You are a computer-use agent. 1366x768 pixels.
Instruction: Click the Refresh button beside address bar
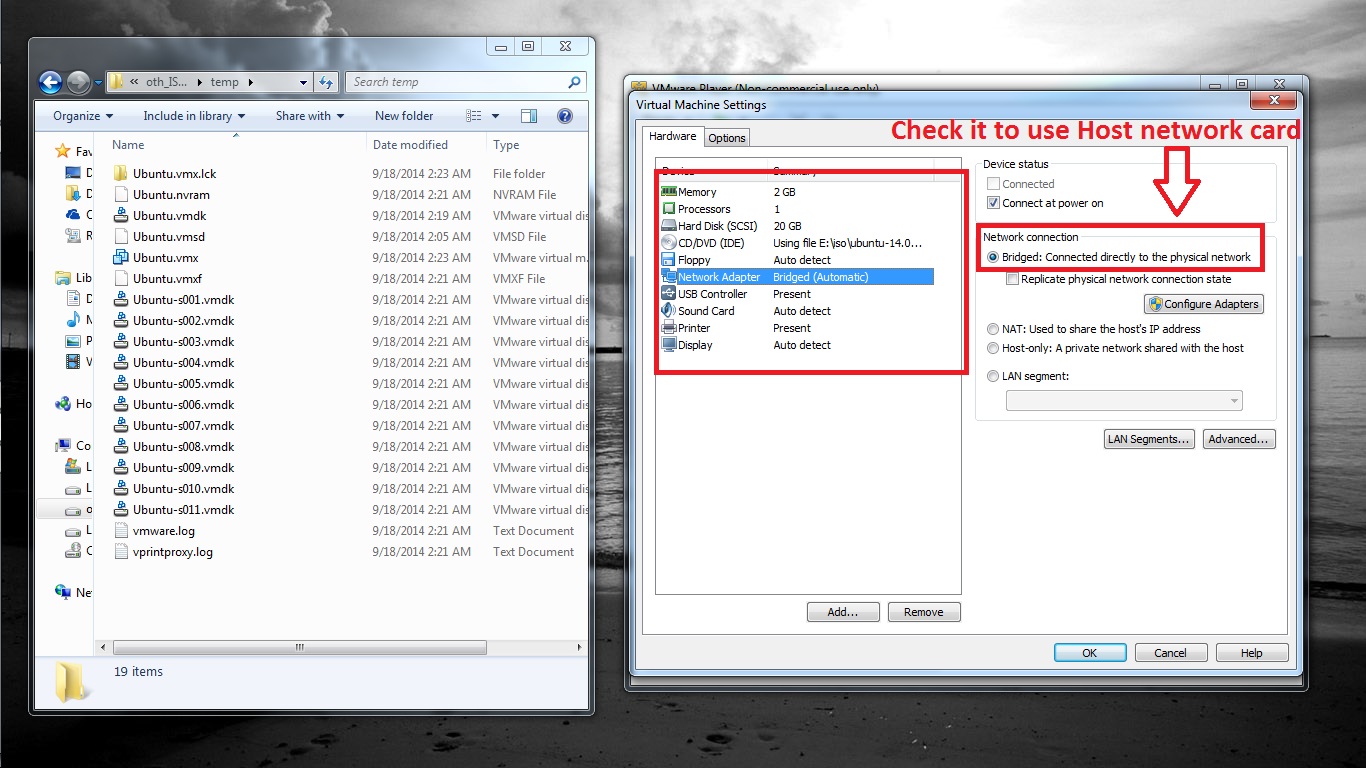point(326,82)
